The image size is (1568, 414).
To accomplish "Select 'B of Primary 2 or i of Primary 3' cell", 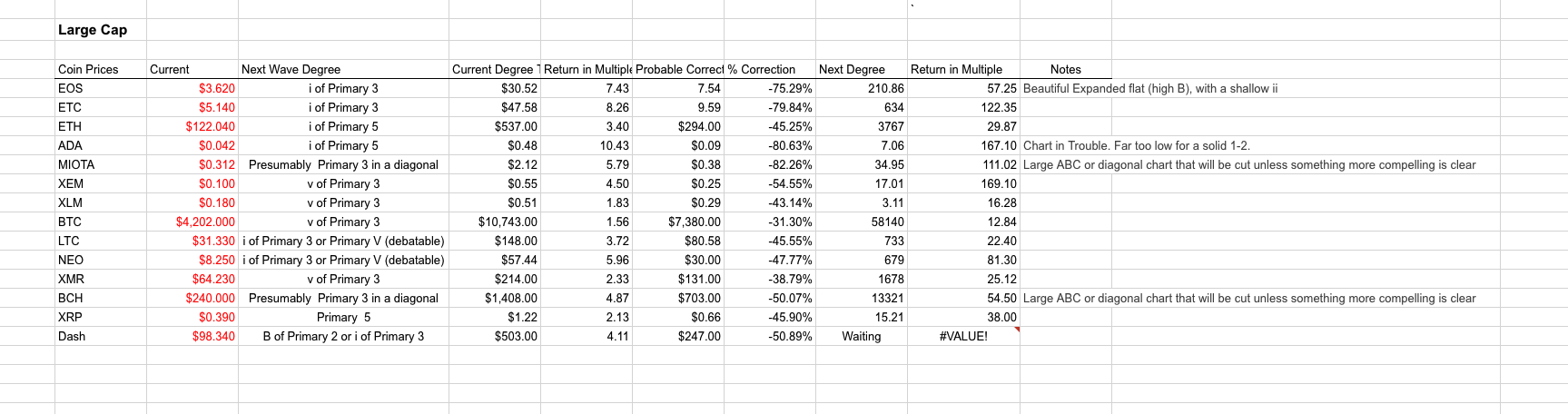I will (x=343, y=336).
